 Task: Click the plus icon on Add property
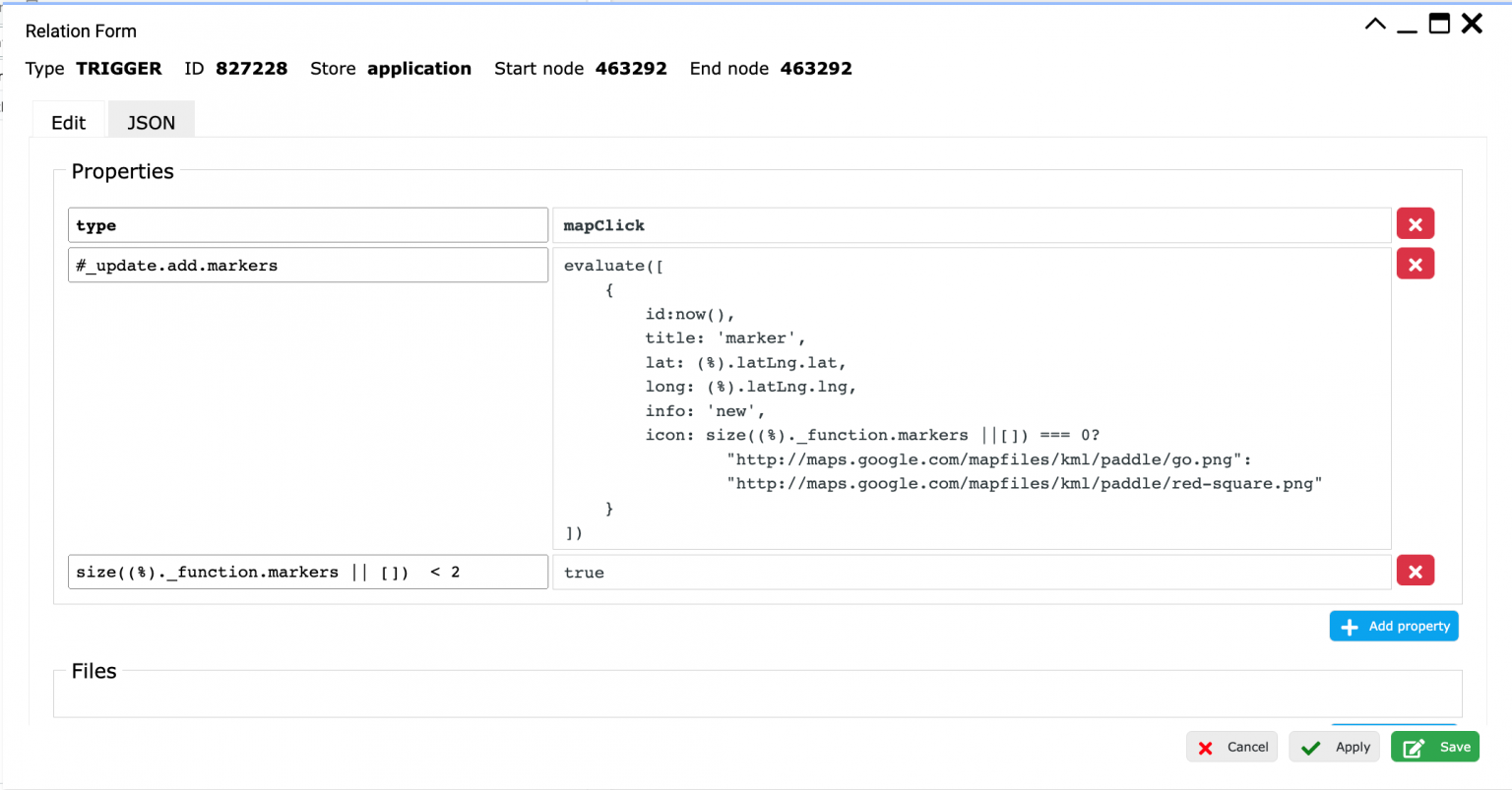click(x=1348, y=626)
